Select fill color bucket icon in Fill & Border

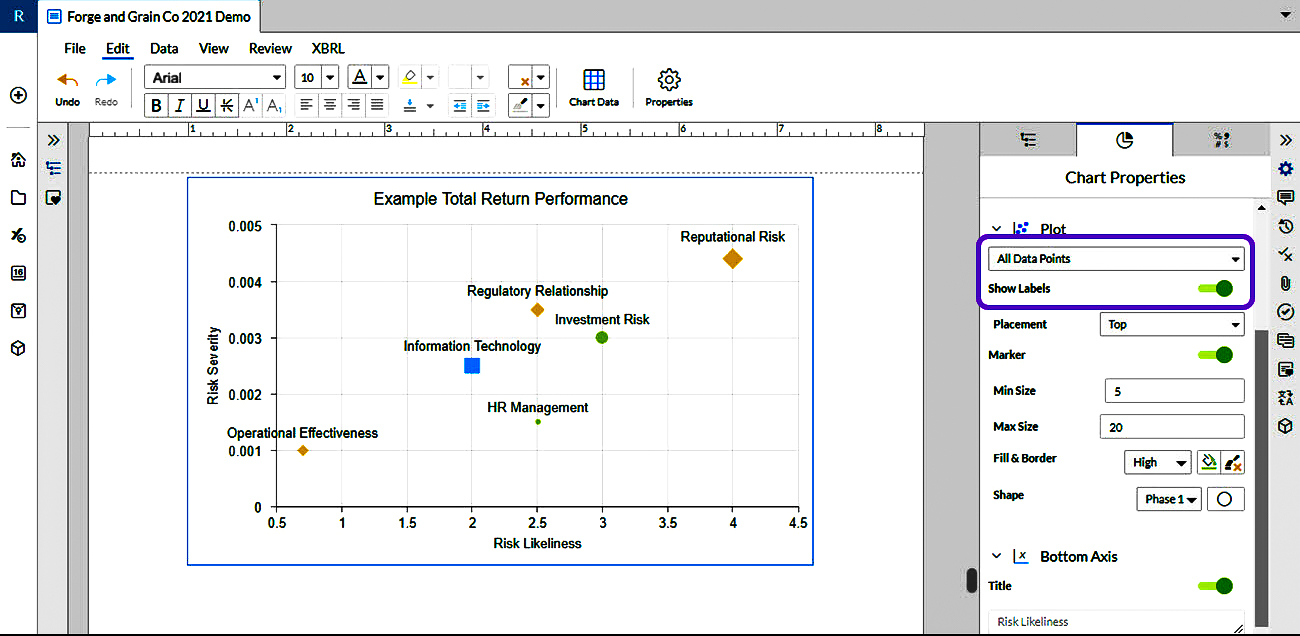point(1209,462)
